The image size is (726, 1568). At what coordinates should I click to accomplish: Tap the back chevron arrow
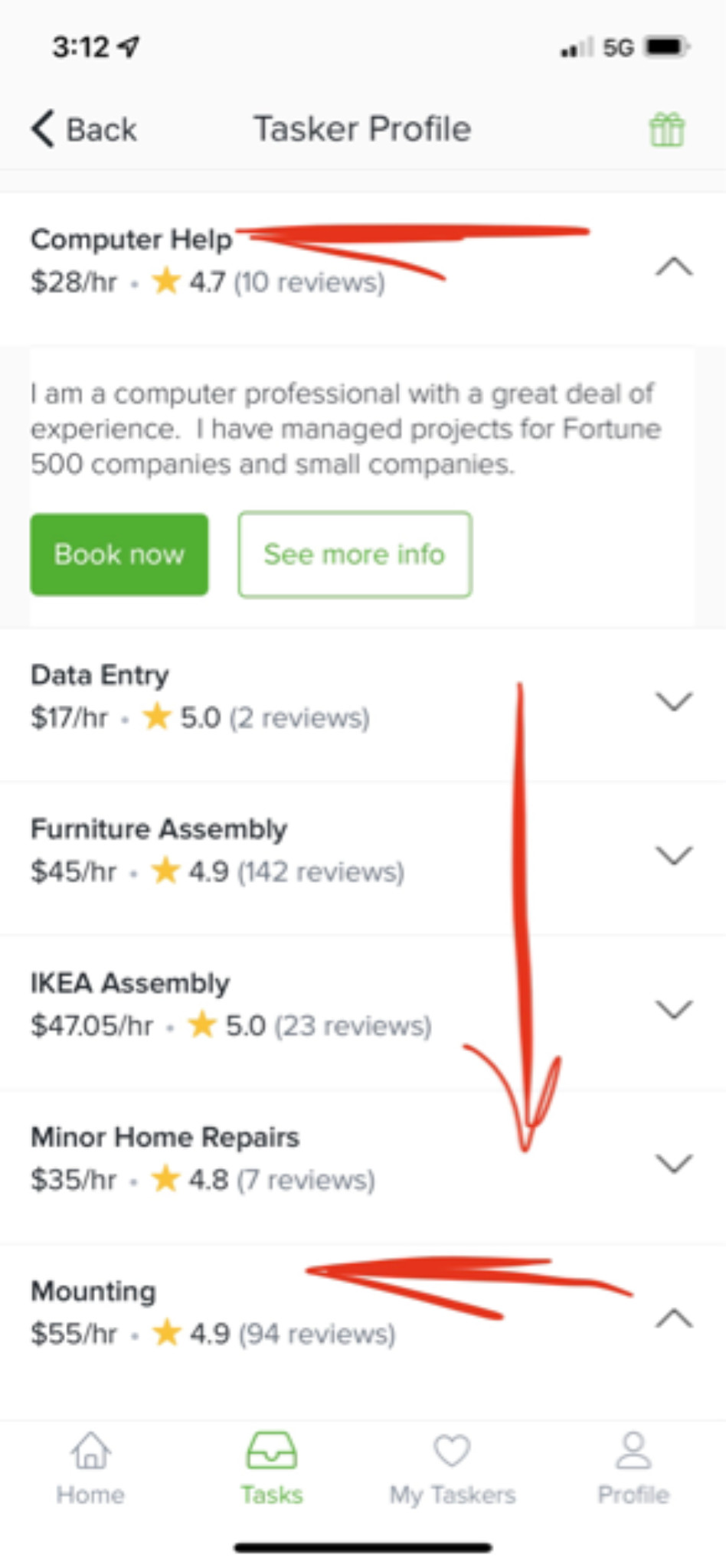pyautogui.click(x=43, y=129)
